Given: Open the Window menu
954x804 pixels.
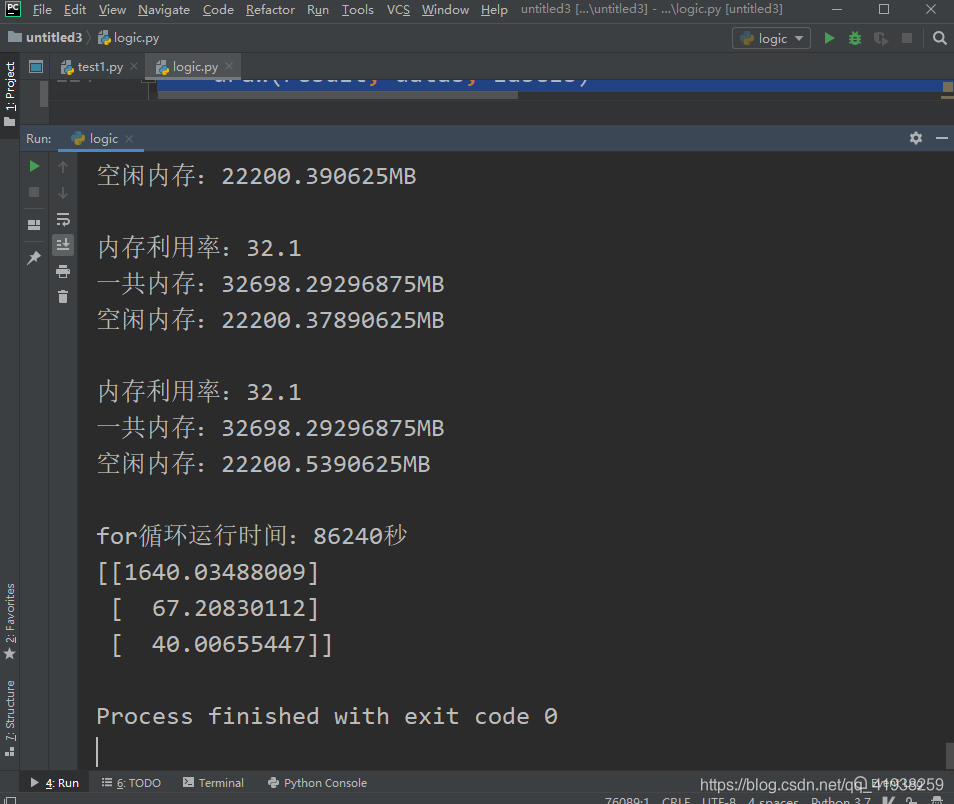Looking at the screenshot, I should pyautogui.click(x=445, y=10).
